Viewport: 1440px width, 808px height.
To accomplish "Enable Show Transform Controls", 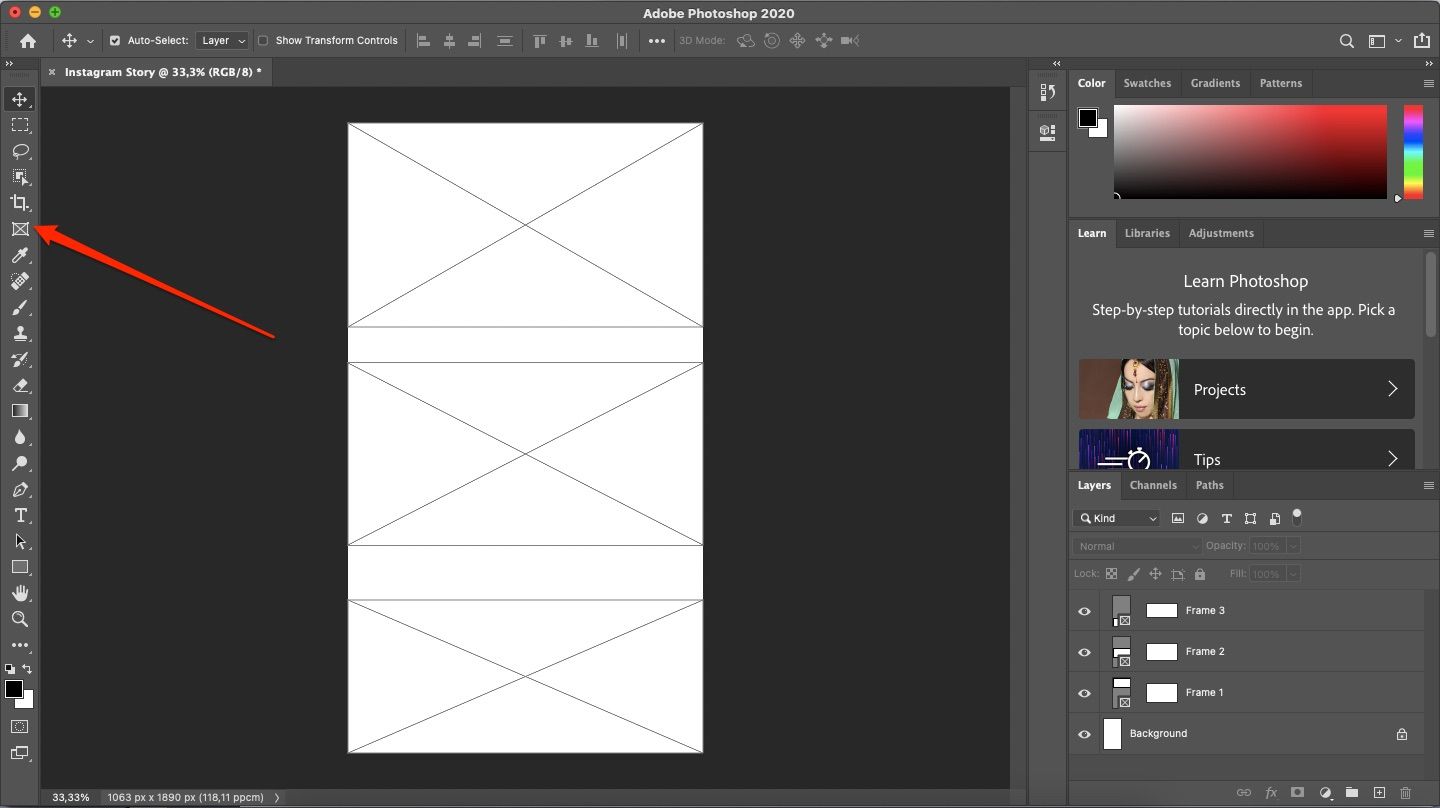I will click(x=263, y=40).
